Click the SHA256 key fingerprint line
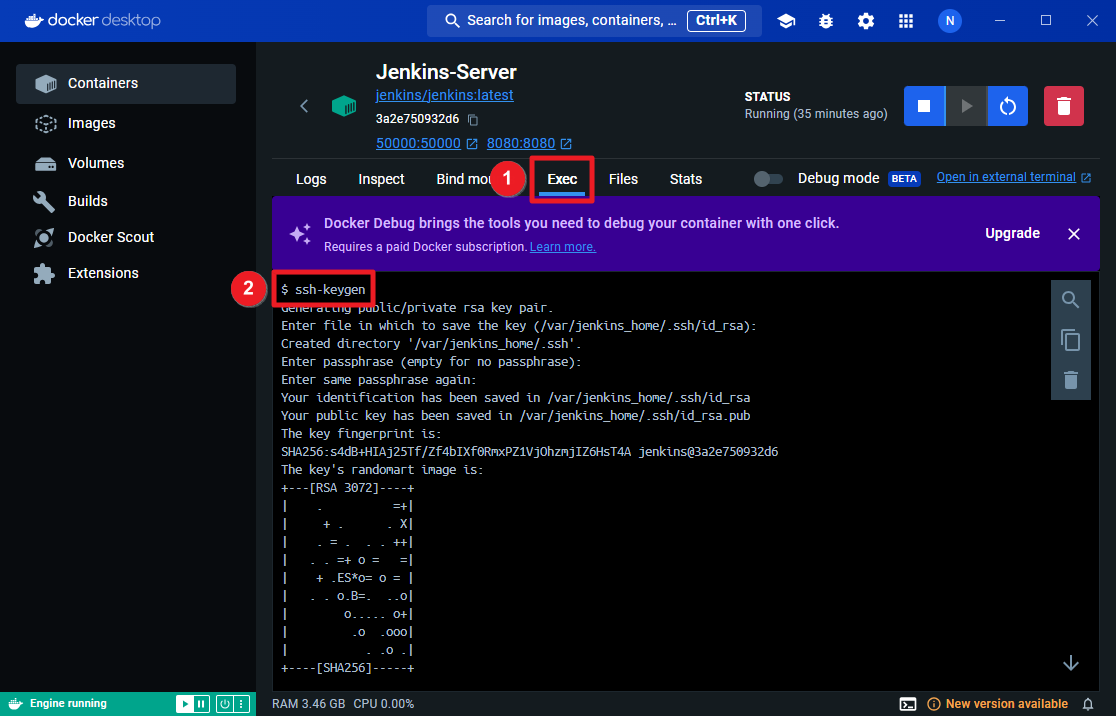Screen dimensions: 1116x716 pos(529,452)
